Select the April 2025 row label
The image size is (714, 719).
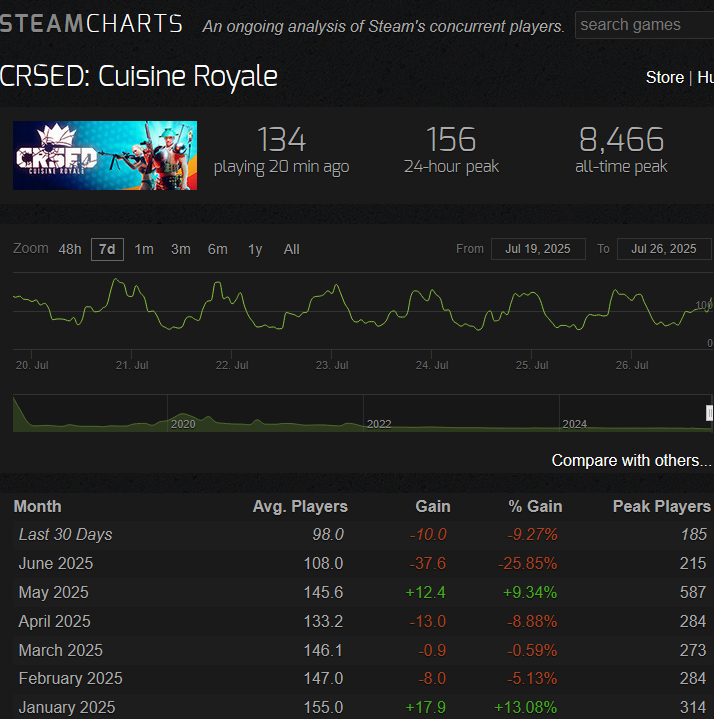(x=55, y=621)
